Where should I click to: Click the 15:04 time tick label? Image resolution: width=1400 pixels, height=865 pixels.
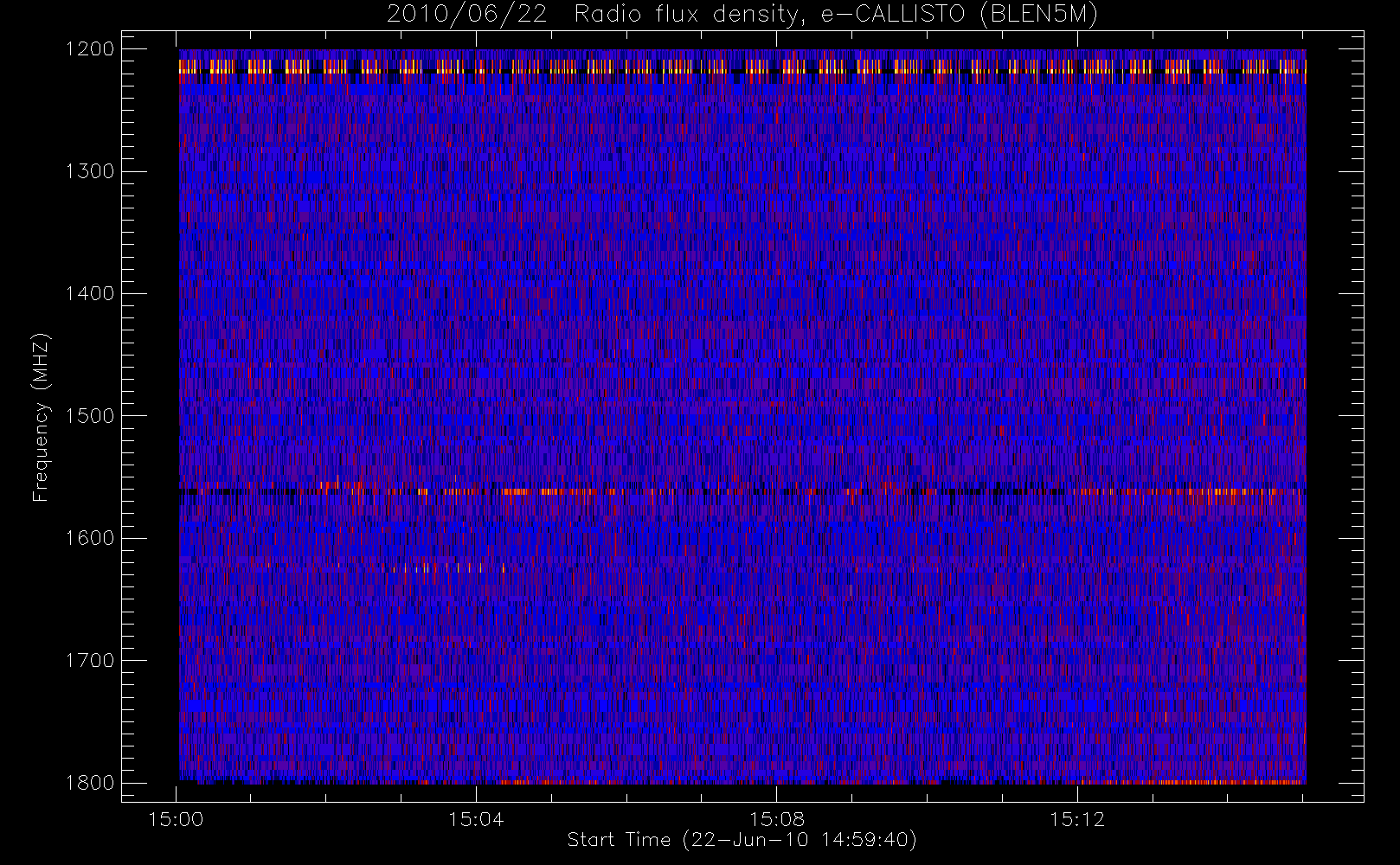point(476,819)
